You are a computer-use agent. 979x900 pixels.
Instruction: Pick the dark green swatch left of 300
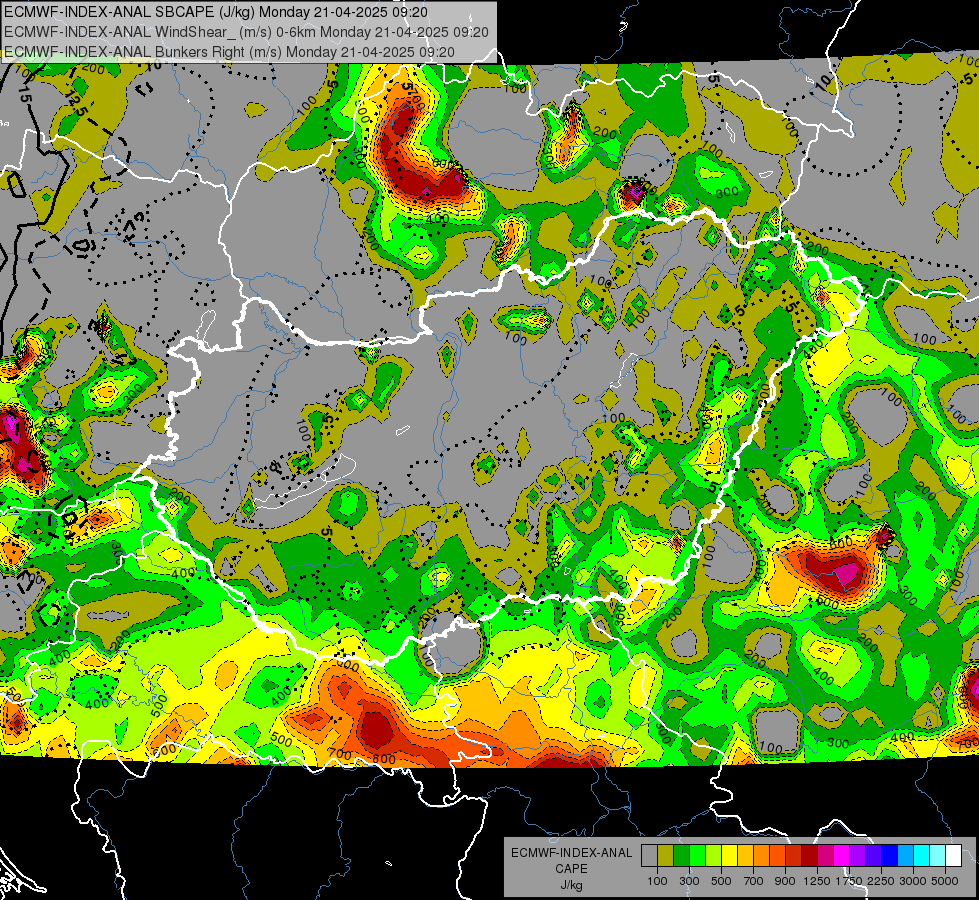pos(681,856)
